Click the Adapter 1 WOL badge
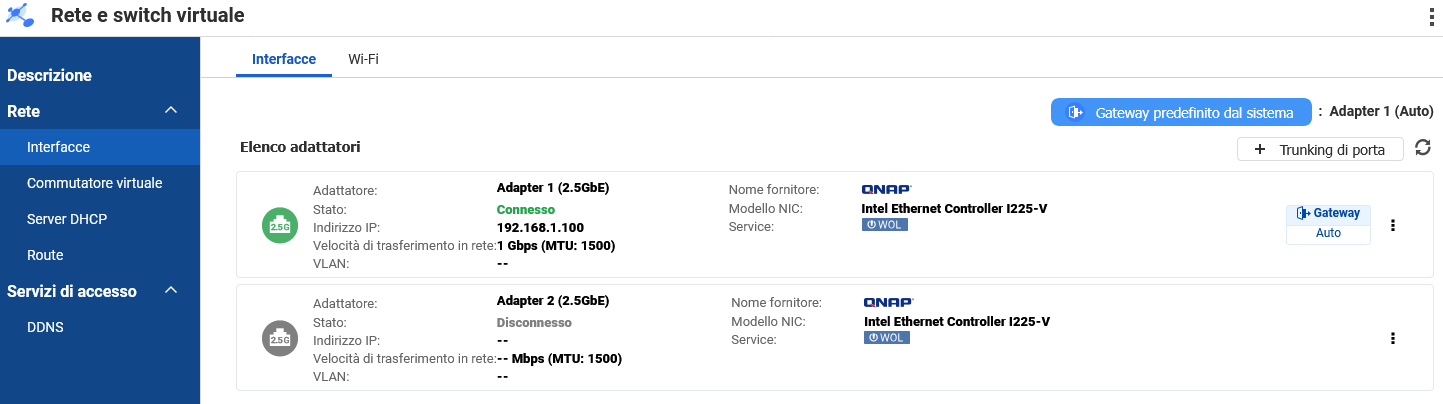 click(x=885, y=225)
